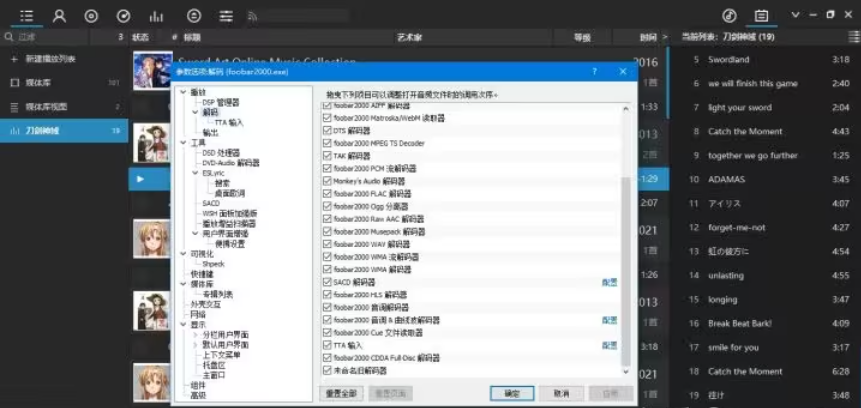Screen dimensions: 861x408
Task: Click the playlist panel menu icon beside 当前列表
Action: click(854, 37)
